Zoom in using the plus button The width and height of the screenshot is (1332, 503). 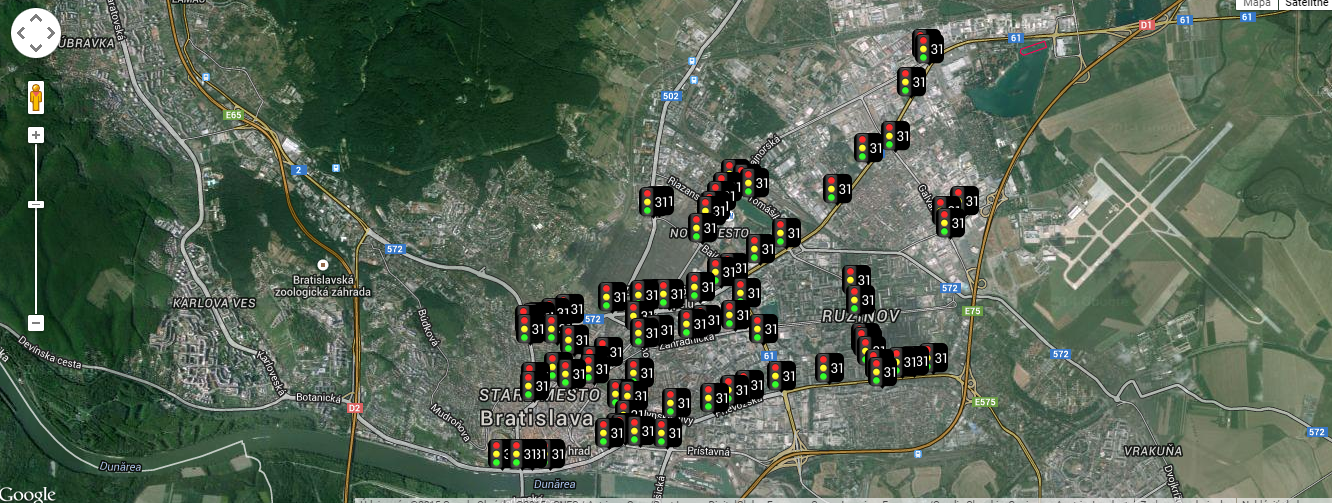(x=36, y=135)
